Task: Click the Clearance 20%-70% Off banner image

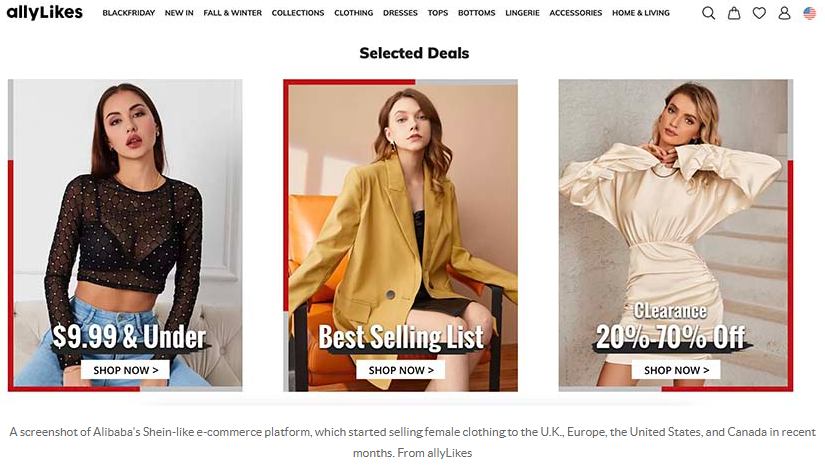Action: (x=676, y=235)
